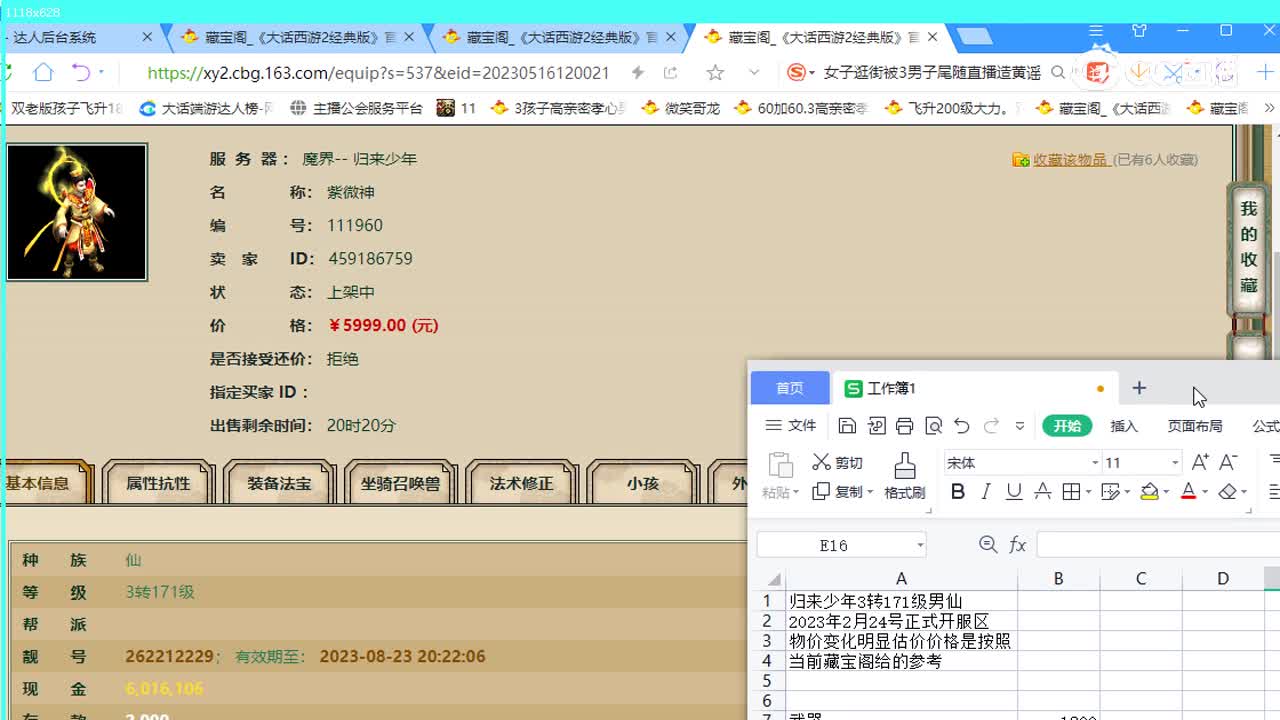Click the fx insert function icon

tap(1018, 545)
